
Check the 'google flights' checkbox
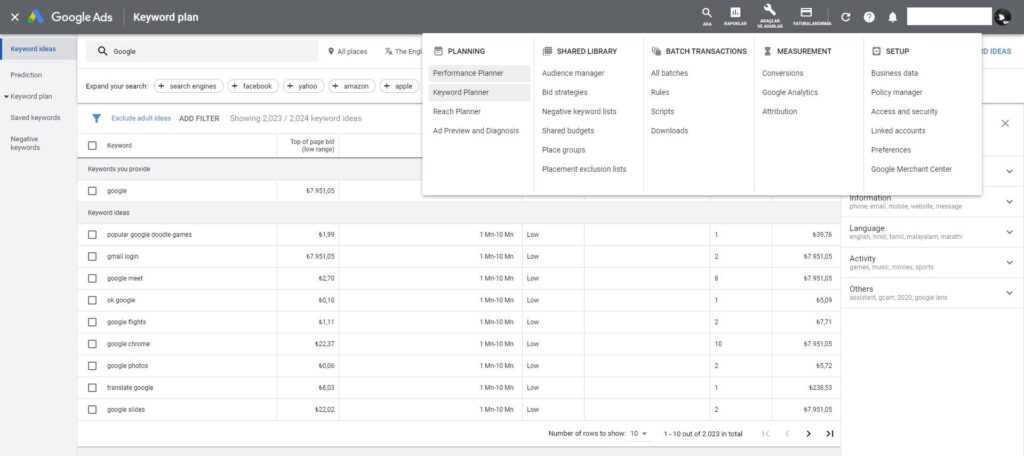[x=92, y=322]
